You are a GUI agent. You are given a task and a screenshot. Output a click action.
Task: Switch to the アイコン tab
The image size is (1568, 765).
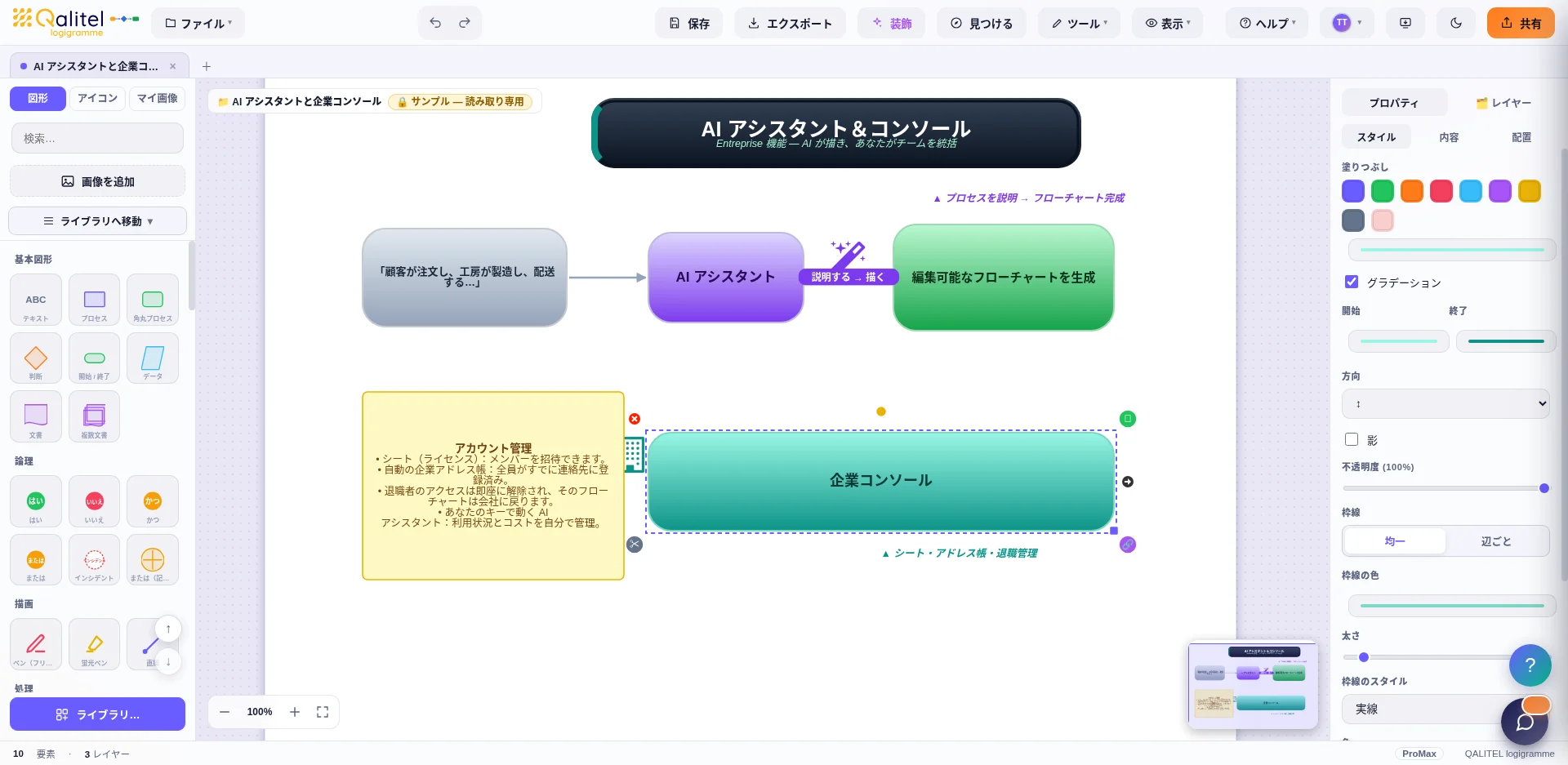click(x=97, y=98)
